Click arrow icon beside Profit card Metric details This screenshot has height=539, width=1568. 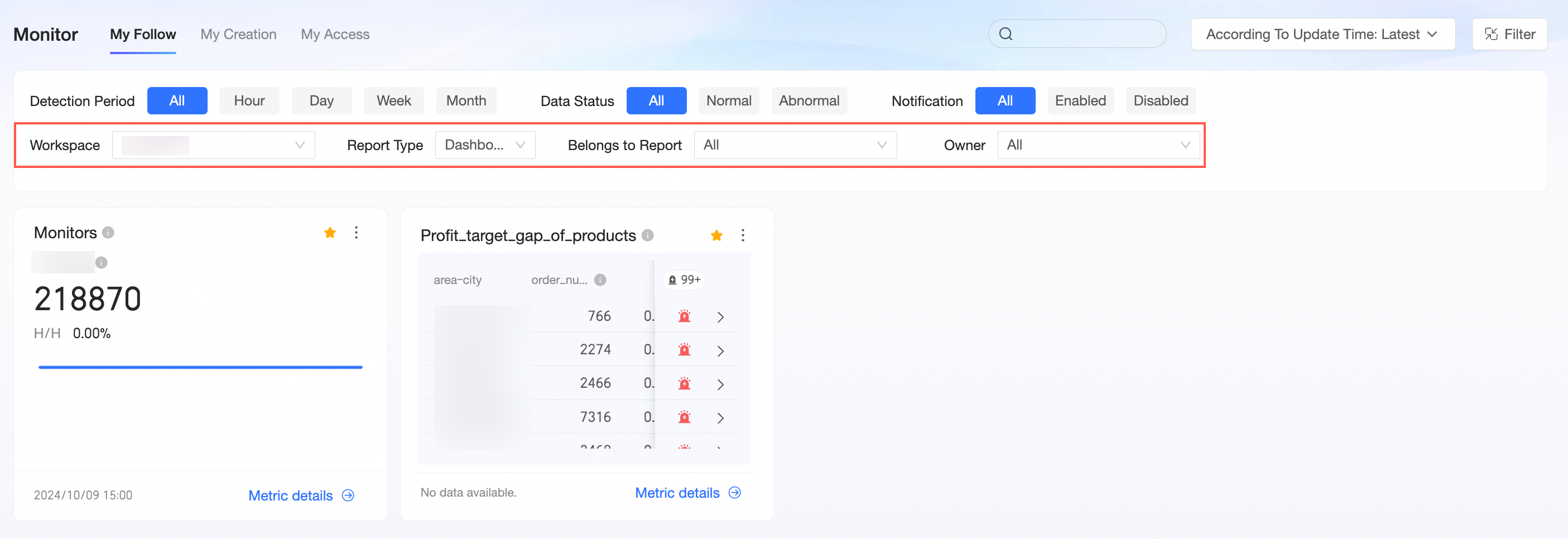(735, 492)
